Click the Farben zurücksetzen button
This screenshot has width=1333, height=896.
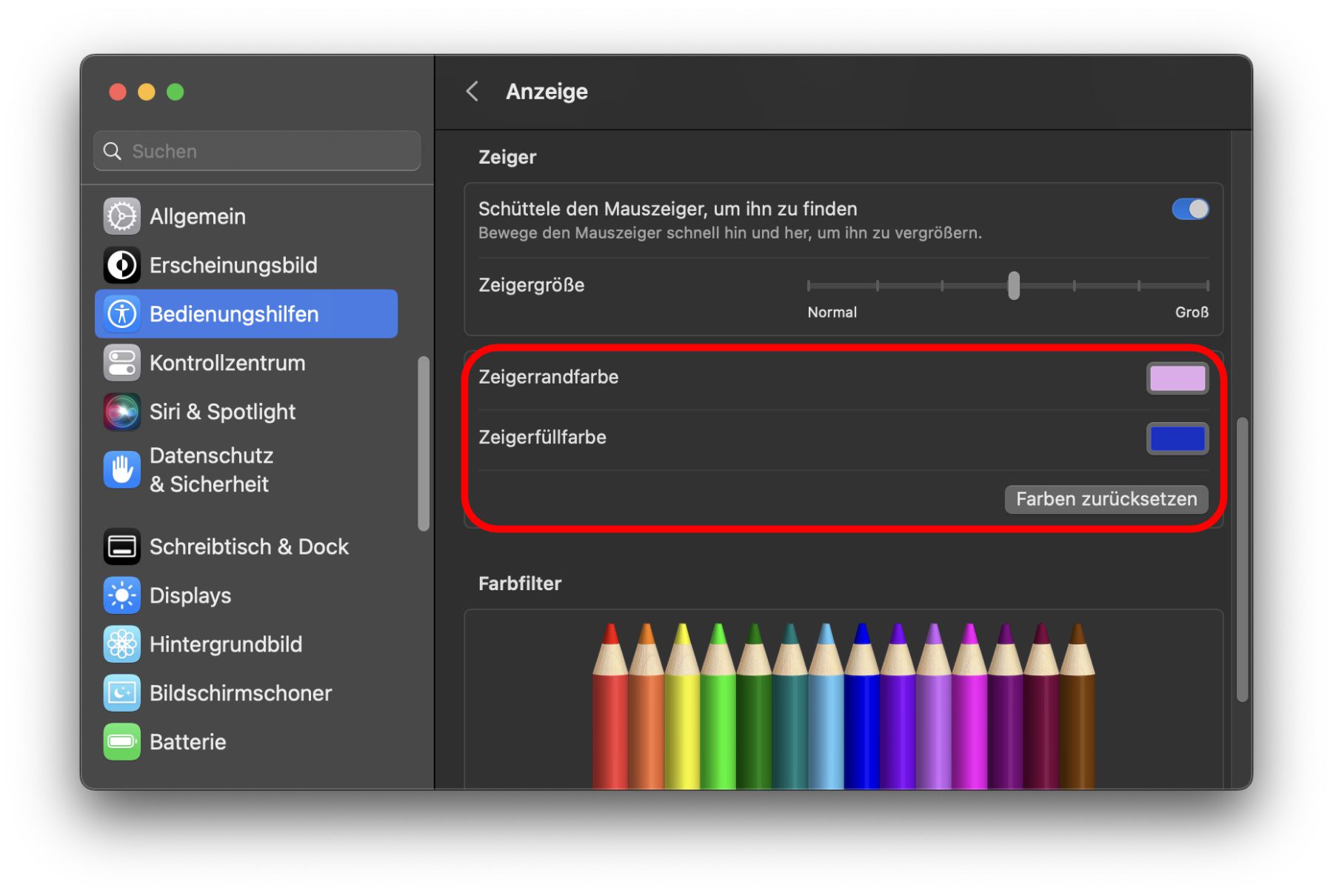1106,499
